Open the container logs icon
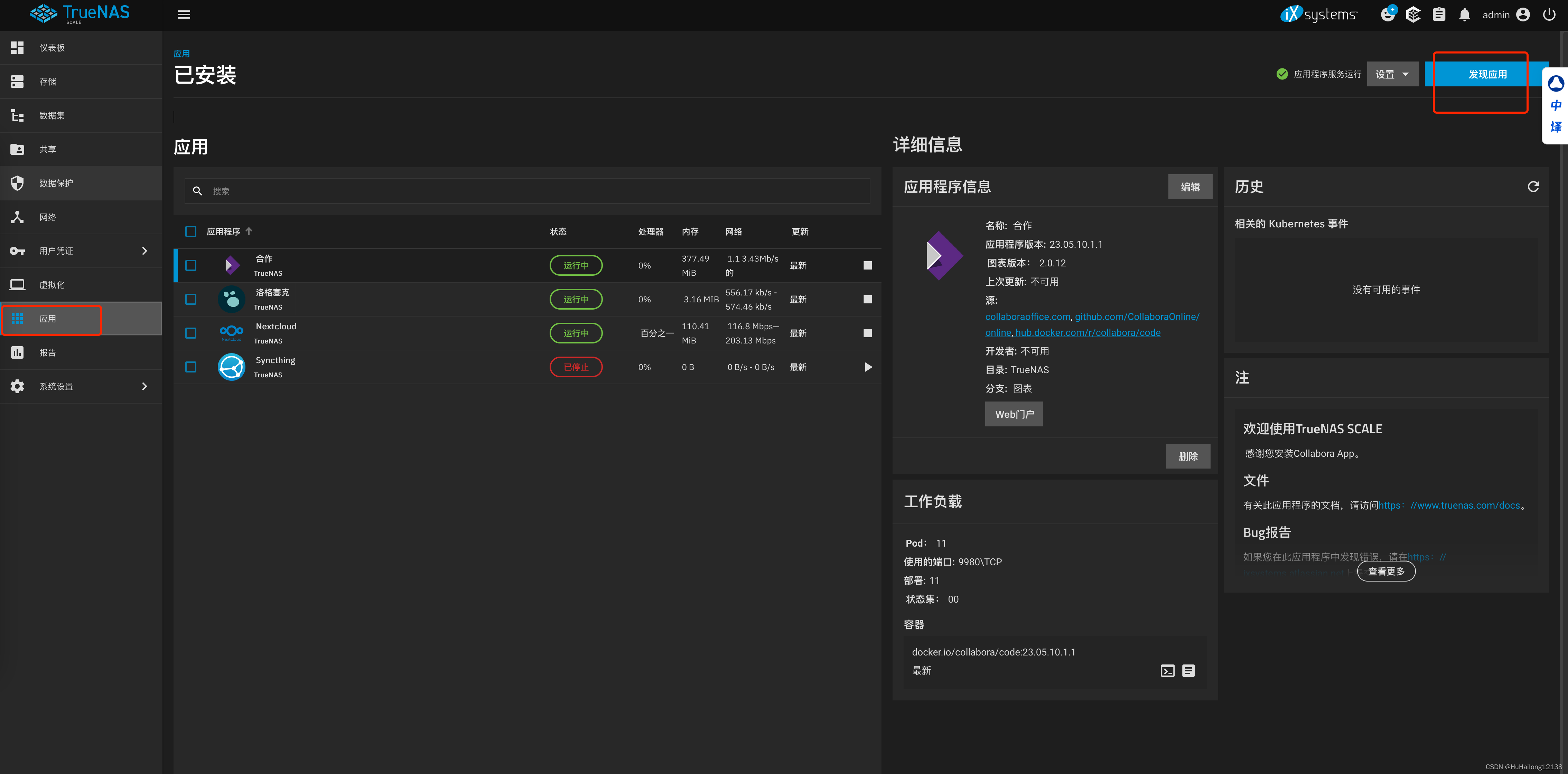 tap(1188, 671)
